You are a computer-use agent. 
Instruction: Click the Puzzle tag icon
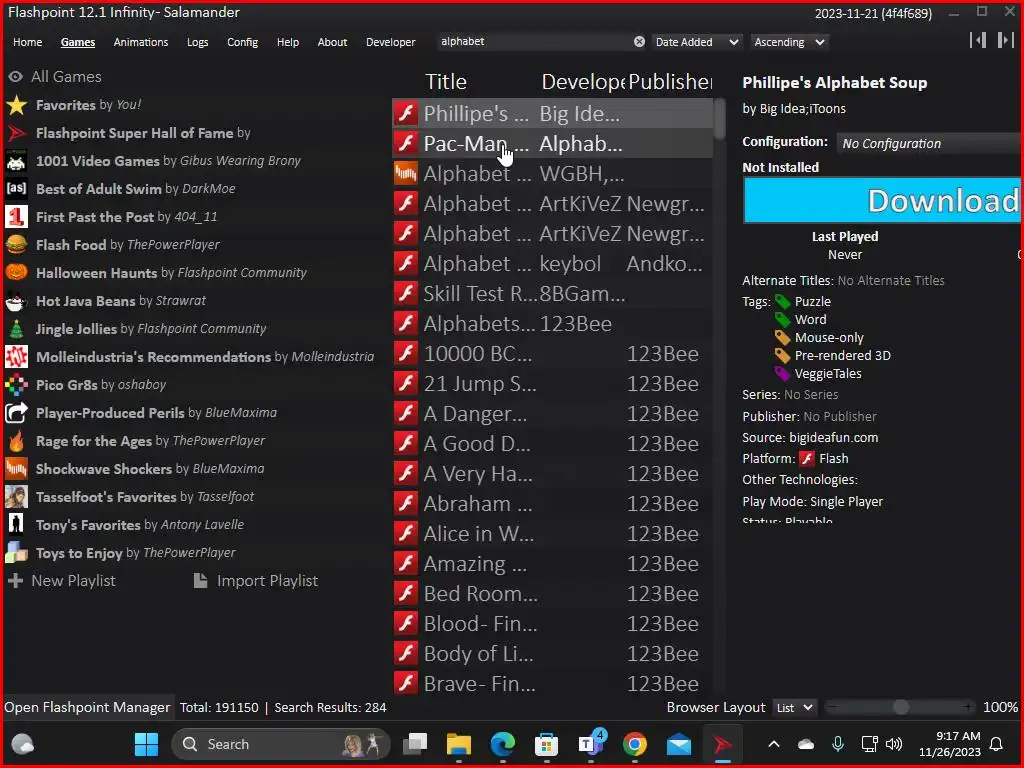782,302
